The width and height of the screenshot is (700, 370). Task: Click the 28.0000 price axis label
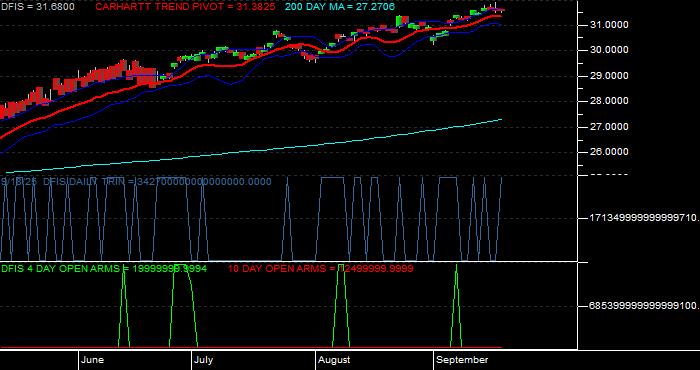click(609, 101)
